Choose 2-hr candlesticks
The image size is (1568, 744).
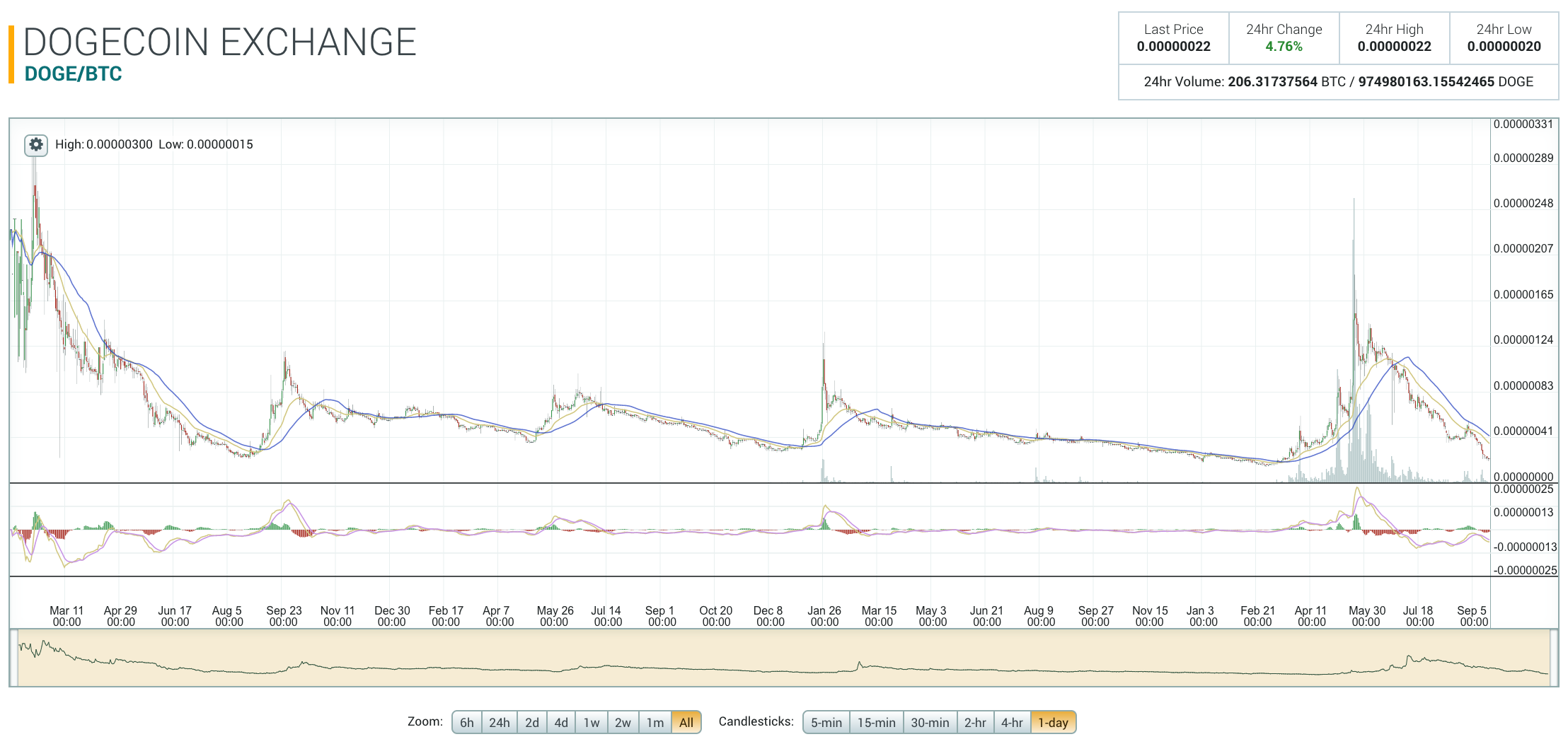tap(975, 722)
